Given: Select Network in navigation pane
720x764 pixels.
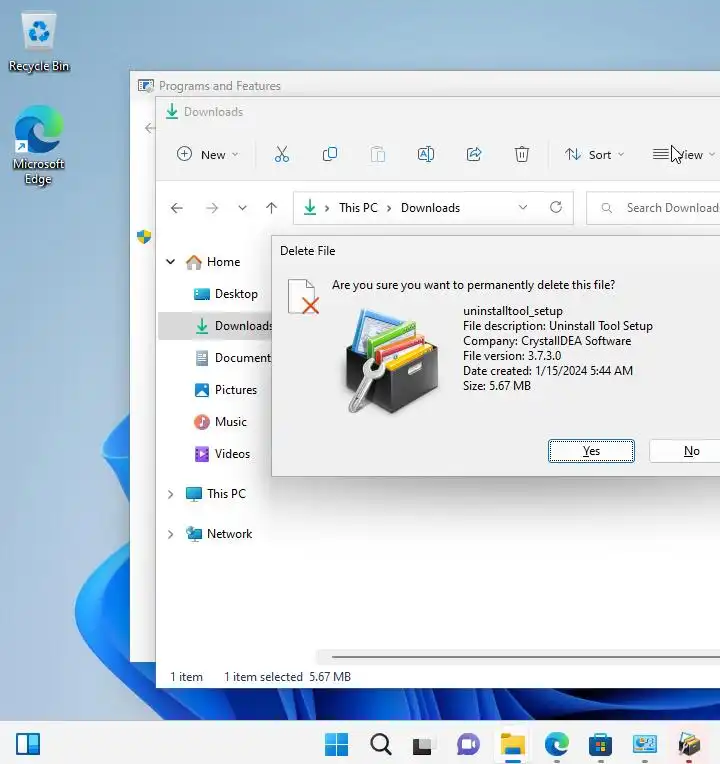Looking at the screenshot, I should (x=219, y=534).
